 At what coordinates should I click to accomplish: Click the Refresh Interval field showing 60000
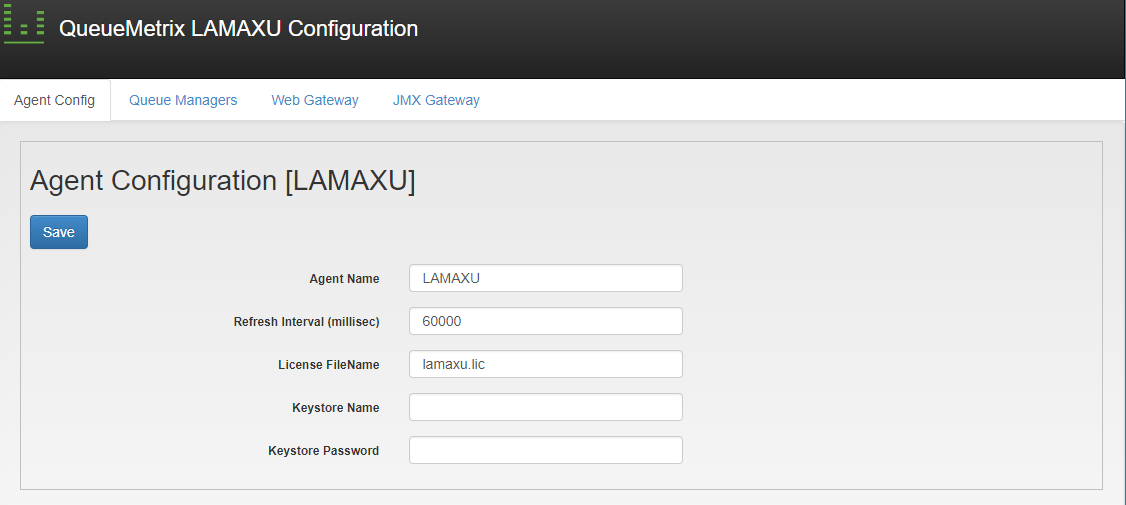[x=546, y=321]
